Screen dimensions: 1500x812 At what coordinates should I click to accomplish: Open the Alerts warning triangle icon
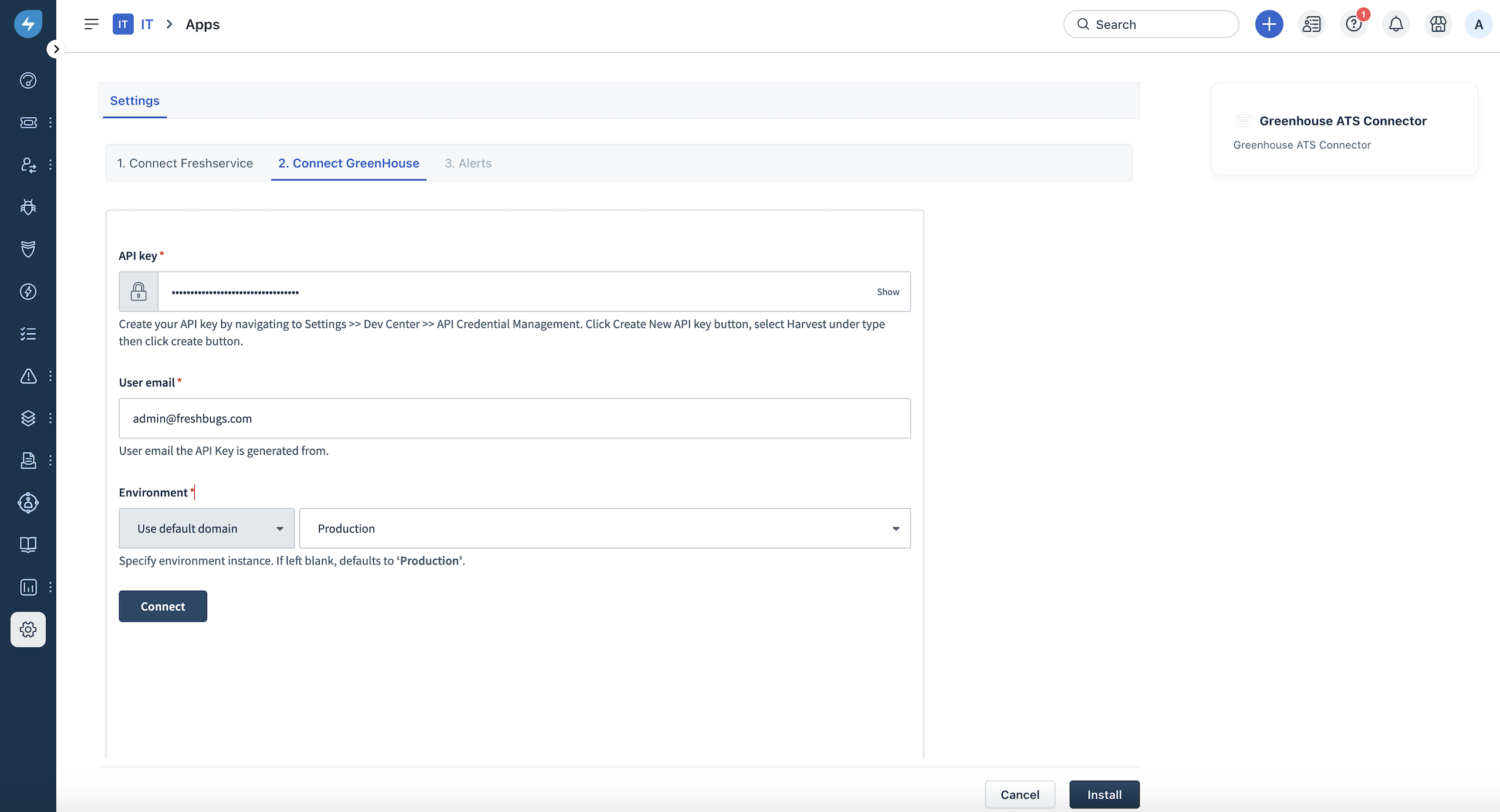(28, 376)
